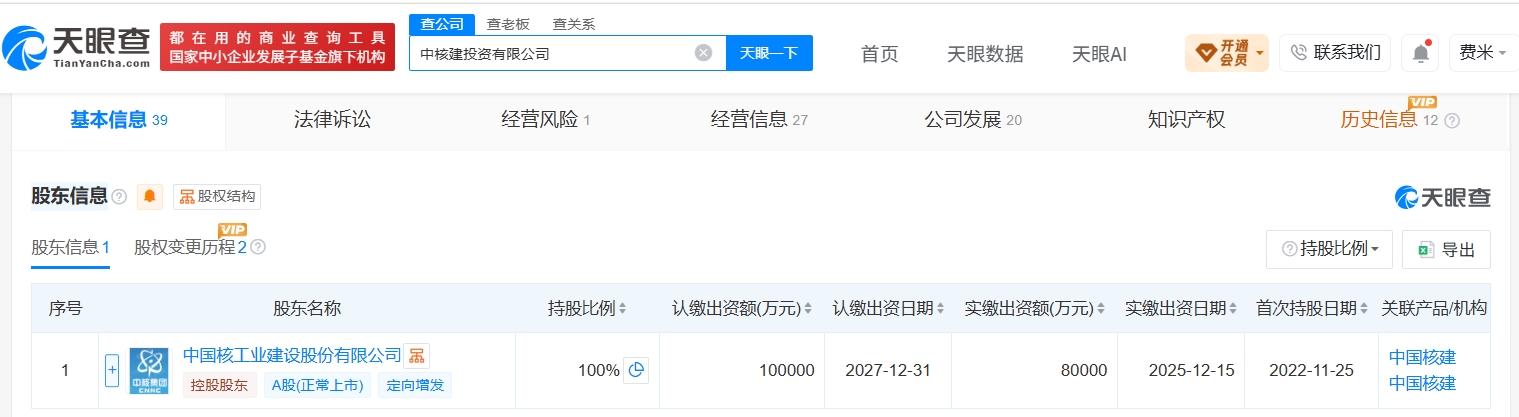Switch to 基本信息 tab
Viewport: 1519px width, 417px height.
[x=118, y=120]
